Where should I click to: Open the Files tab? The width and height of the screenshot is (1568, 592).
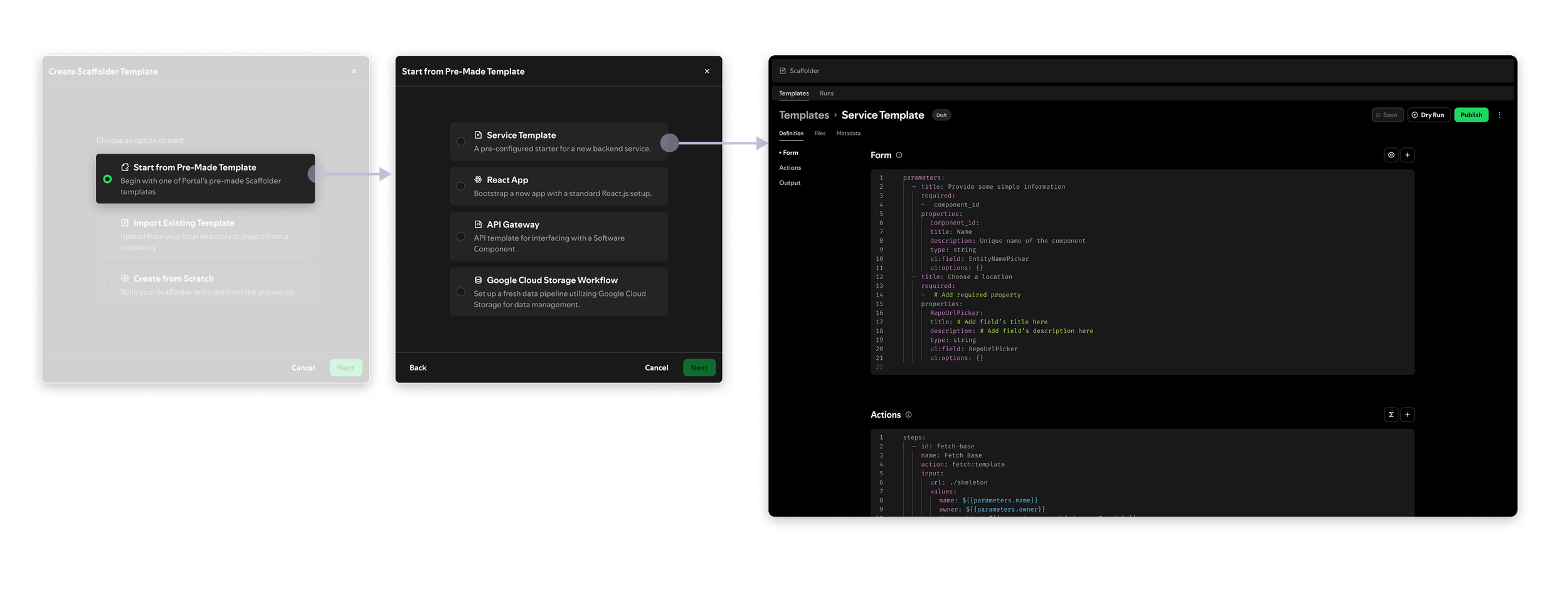pyautogui.click(x=820, y=134)
